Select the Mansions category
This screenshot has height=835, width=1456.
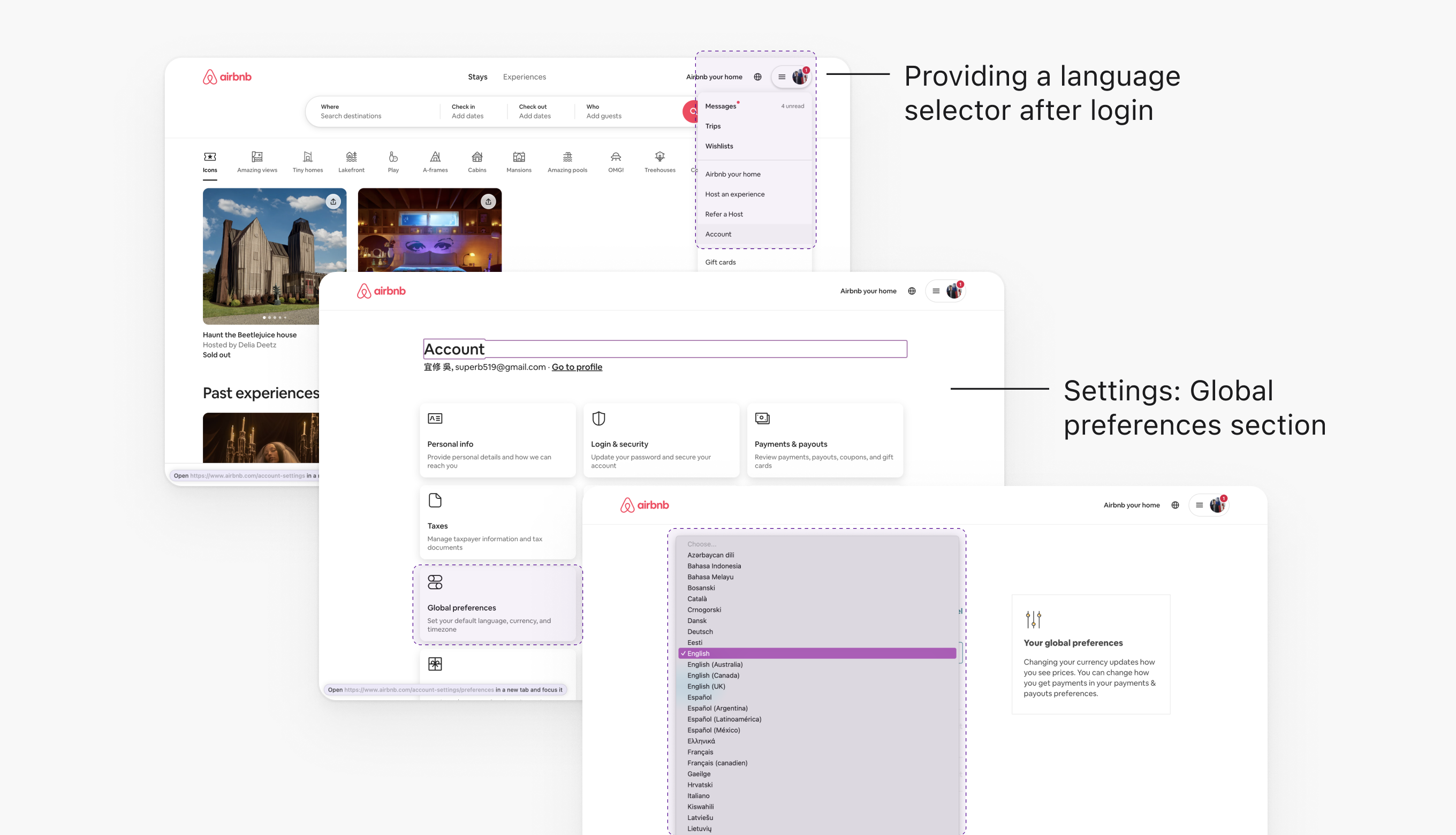[519, 162]
